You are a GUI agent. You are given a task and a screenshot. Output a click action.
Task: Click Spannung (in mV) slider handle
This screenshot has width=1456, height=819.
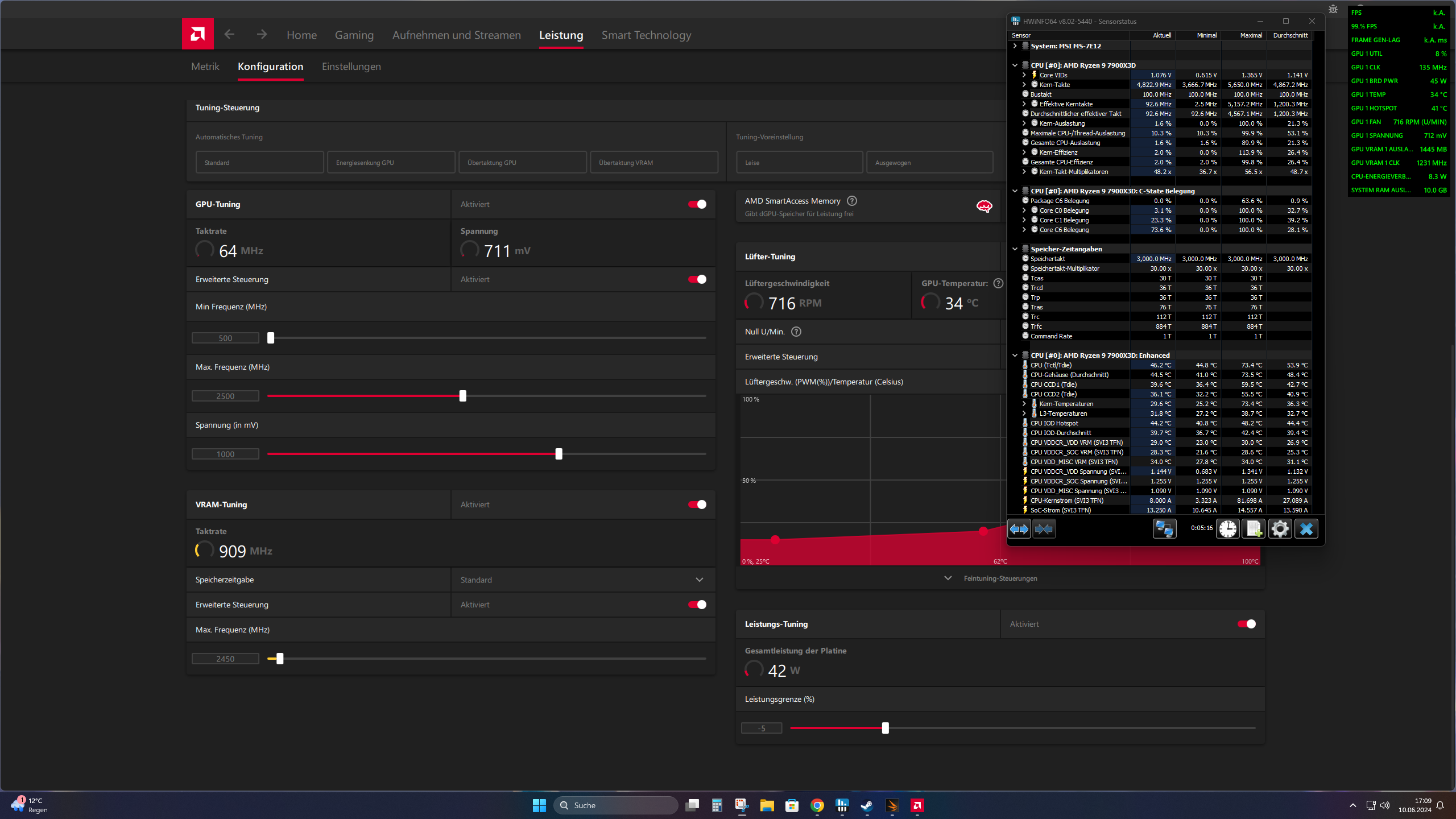[x=559, y=454]
